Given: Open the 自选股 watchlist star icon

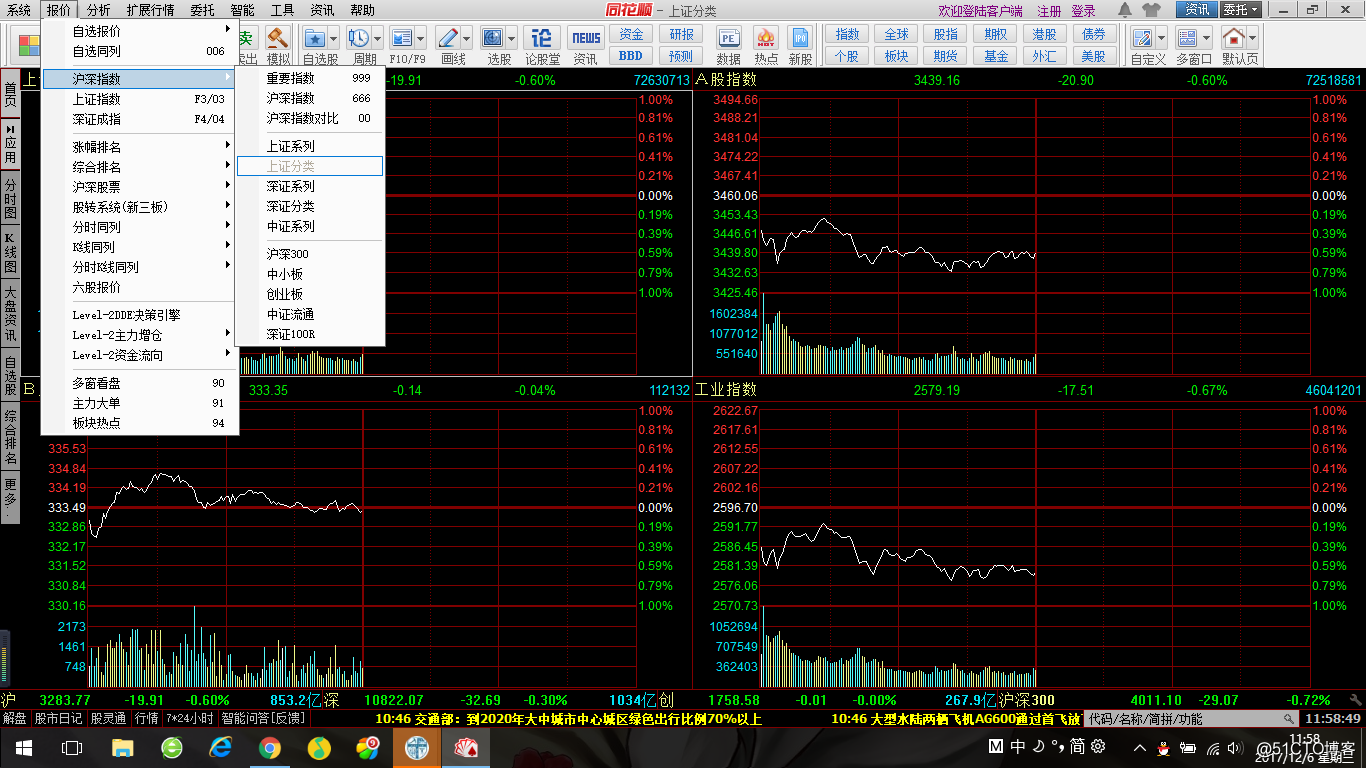Looking at the screenshot, I should click(x=314, y=39).
